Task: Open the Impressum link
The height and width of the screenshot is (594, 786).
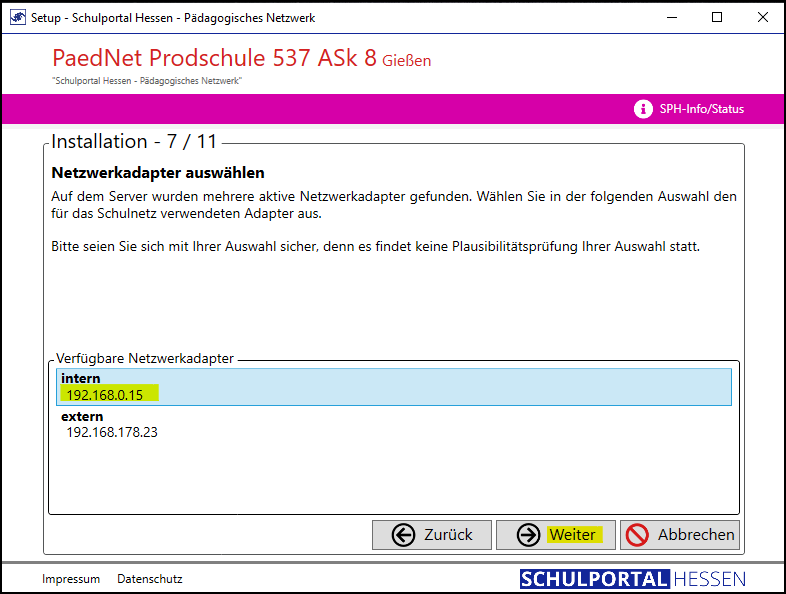Action: point(71,579)
